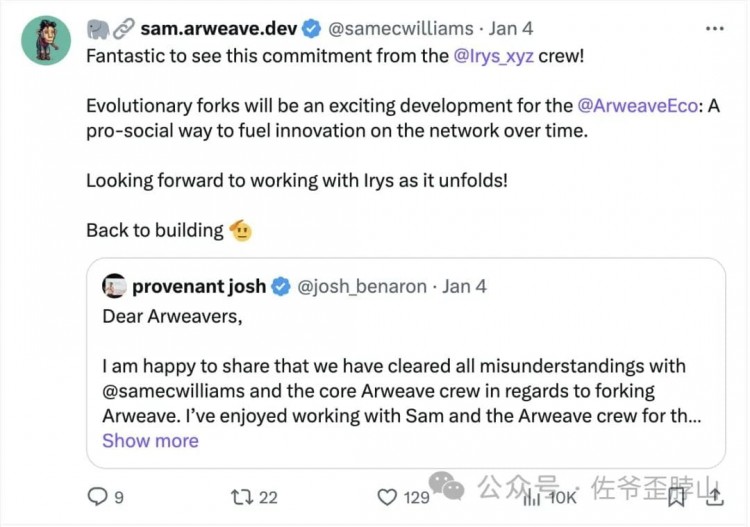
Task: Bookmark this tweet
Action: click(676, 497)
